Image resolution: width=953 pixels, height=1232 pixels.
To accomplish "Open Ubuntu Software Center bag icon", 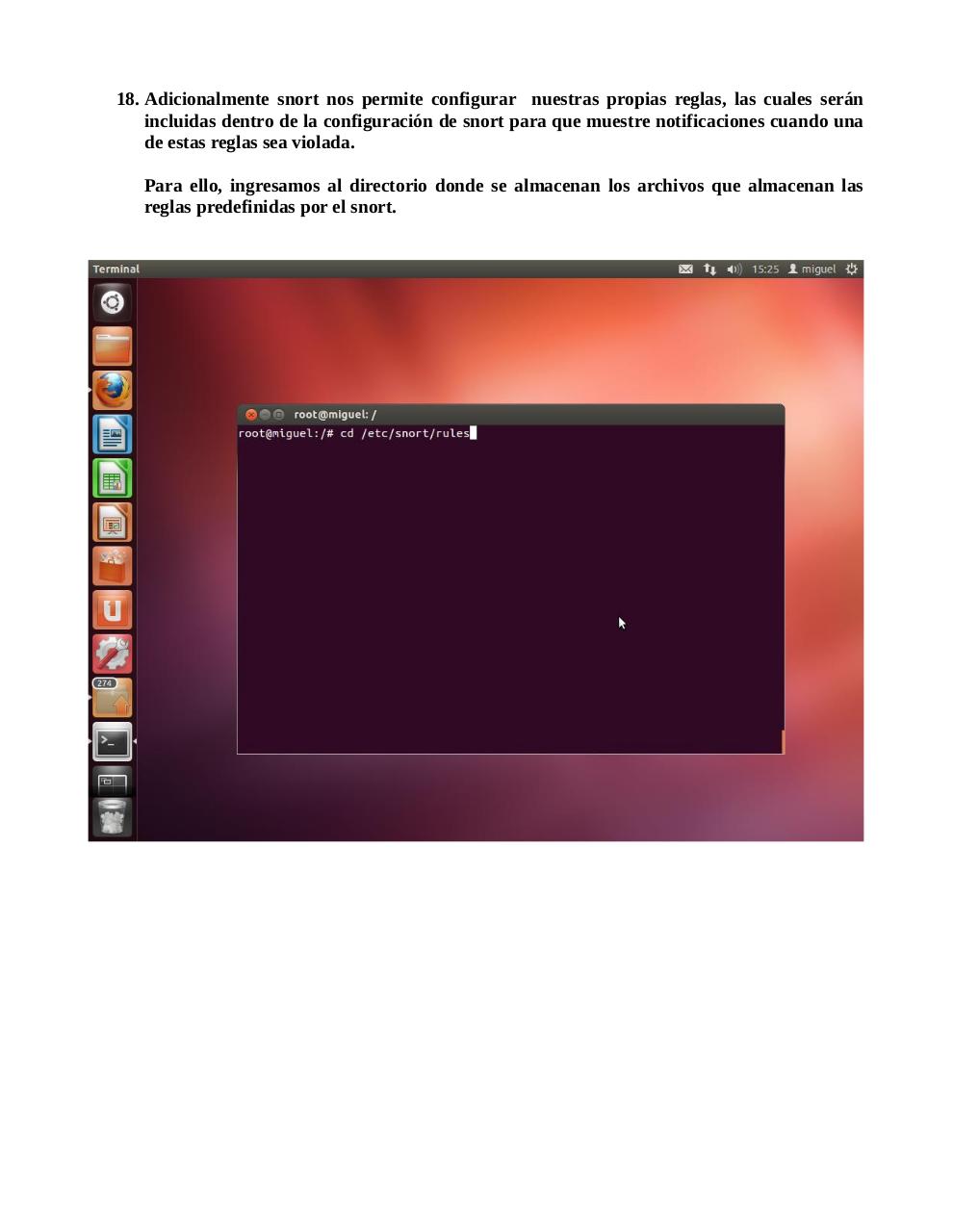I will pyautogui.click(x=112, y=566).
